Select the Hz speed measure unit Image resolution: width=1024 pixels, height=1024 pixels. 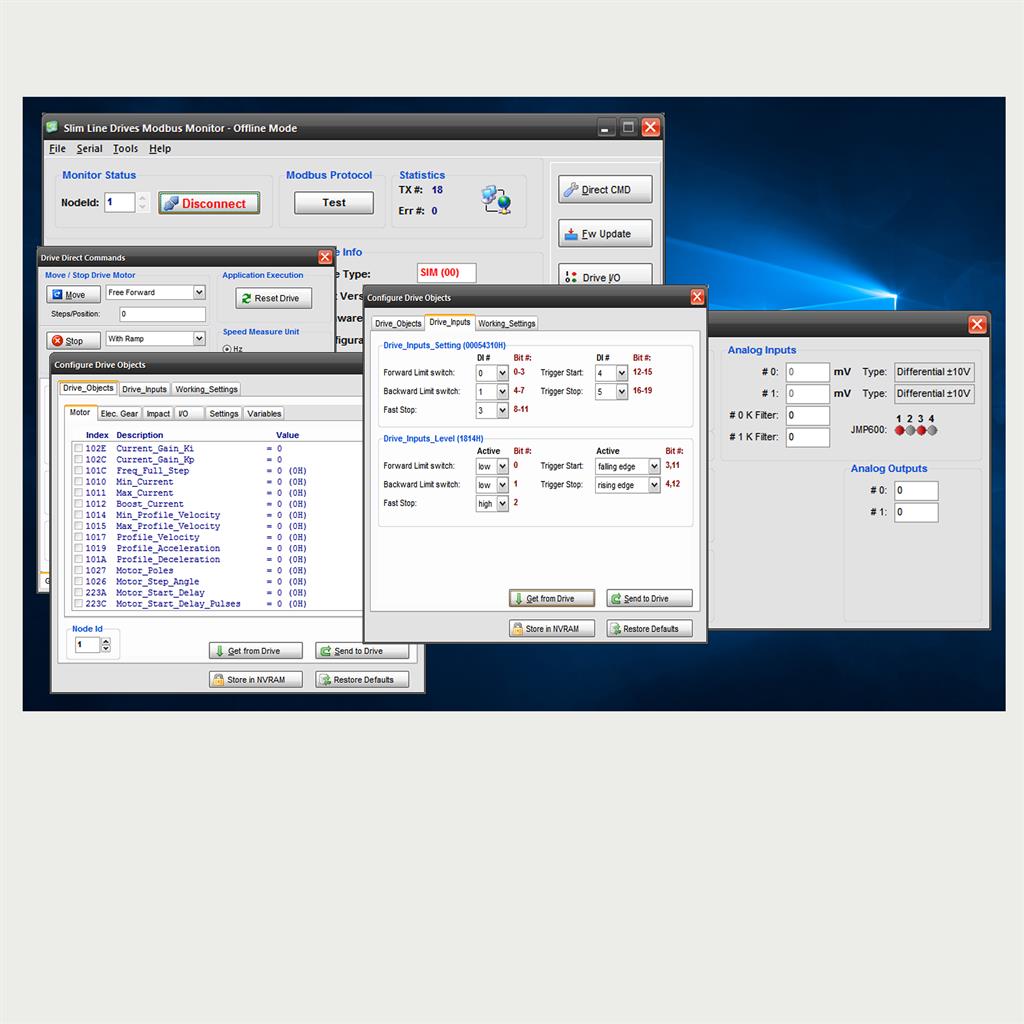[x=228, y=349]
